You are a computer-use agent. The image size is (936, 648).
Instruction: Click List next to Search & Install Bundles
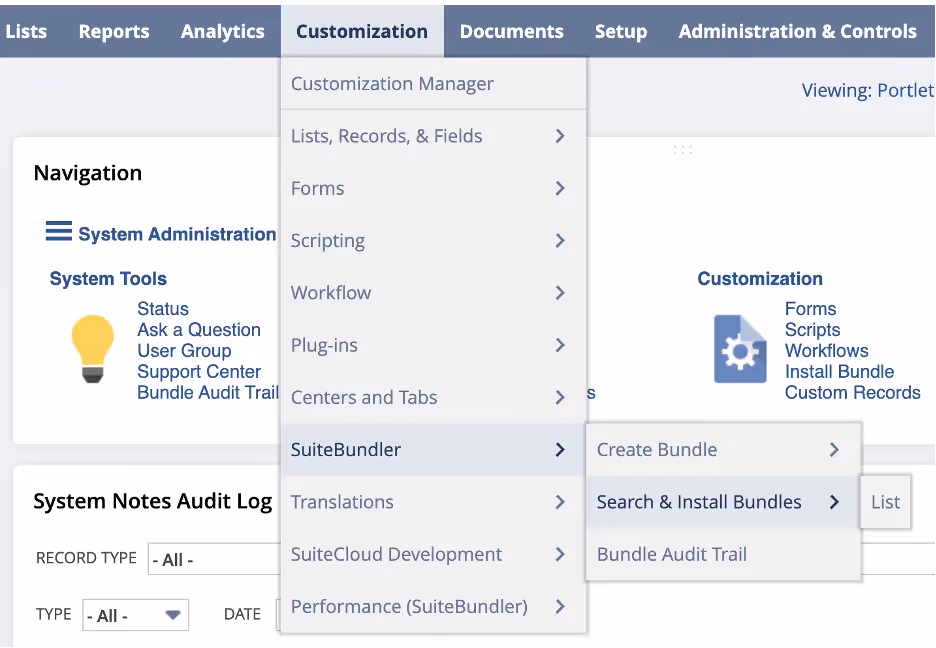pos(884,502)
